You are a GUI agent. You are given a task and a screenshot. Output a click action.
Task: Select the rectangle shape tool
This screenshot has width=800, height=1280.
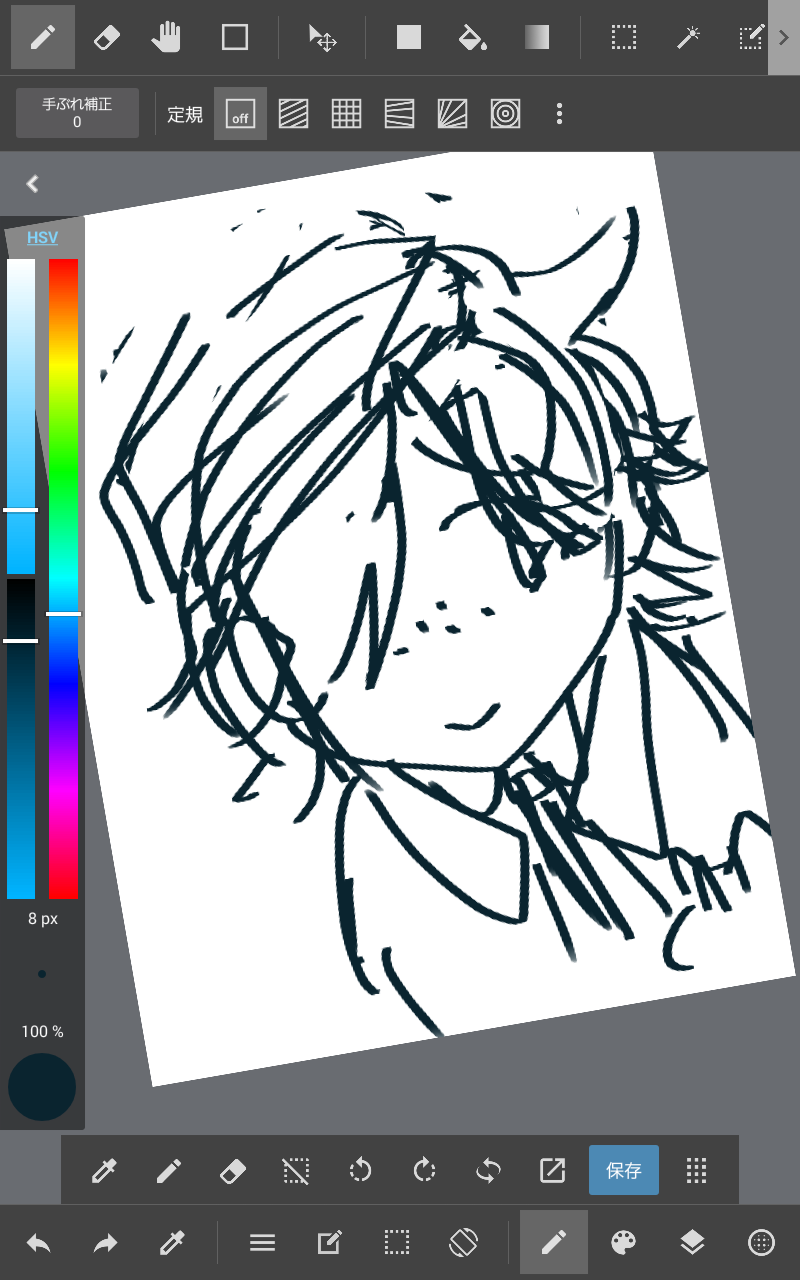235,38
